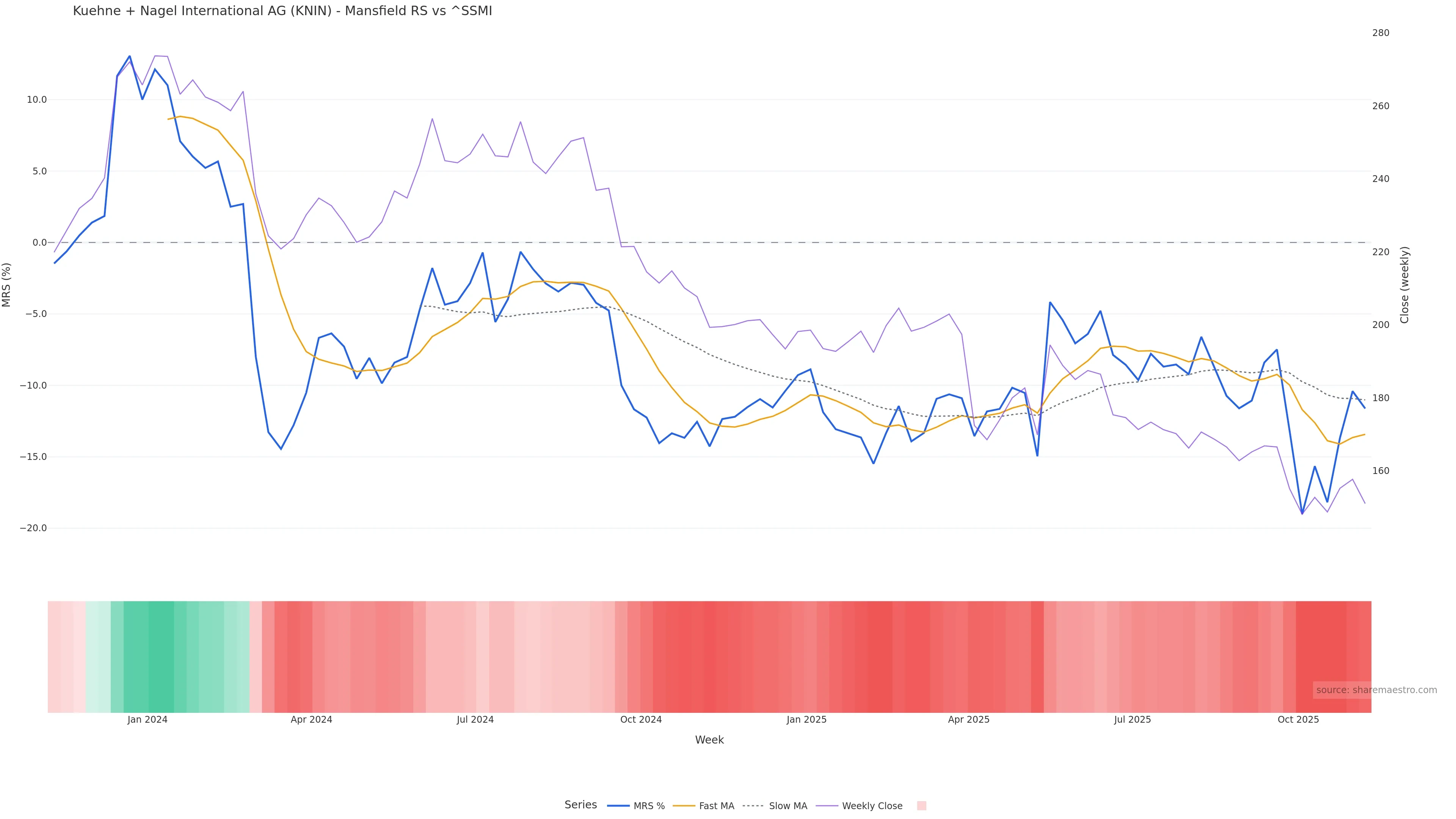Click the pink legend swatch
The image size is (1456, 819).
pyautogui.click(x=921, y=806)
